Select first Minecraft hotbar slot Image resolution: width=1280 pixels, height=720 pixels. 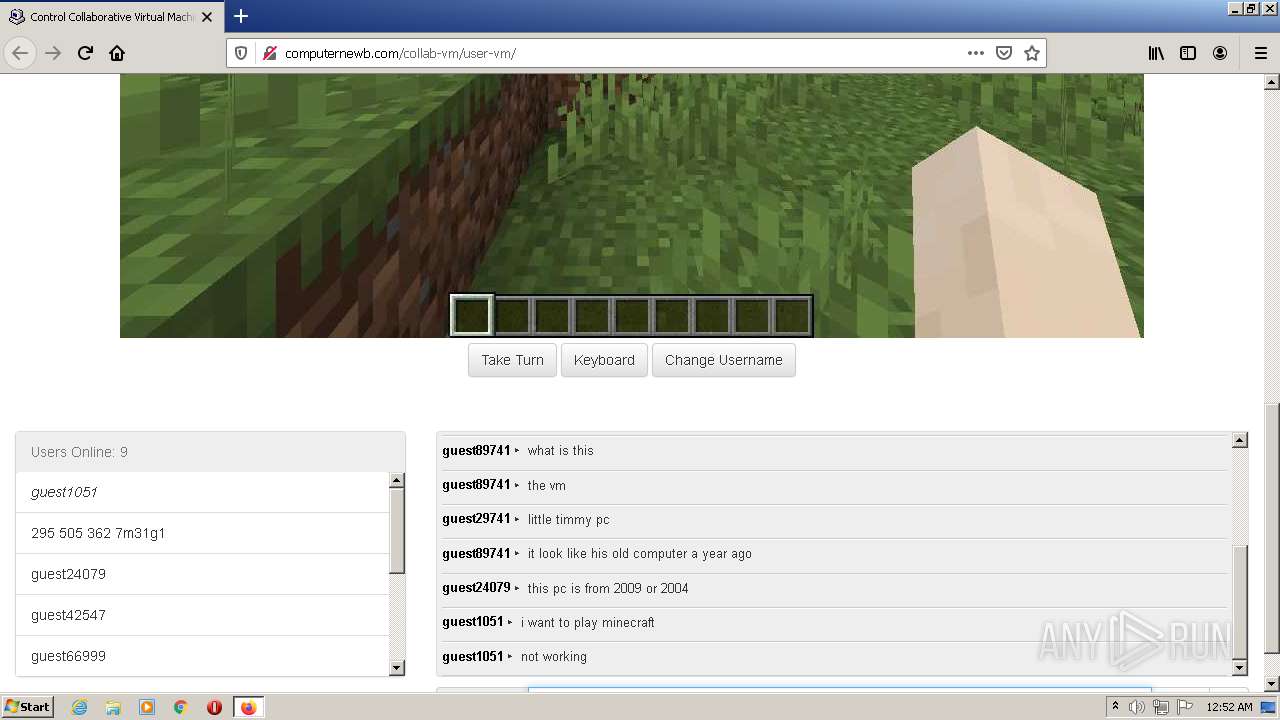(472, 315)
